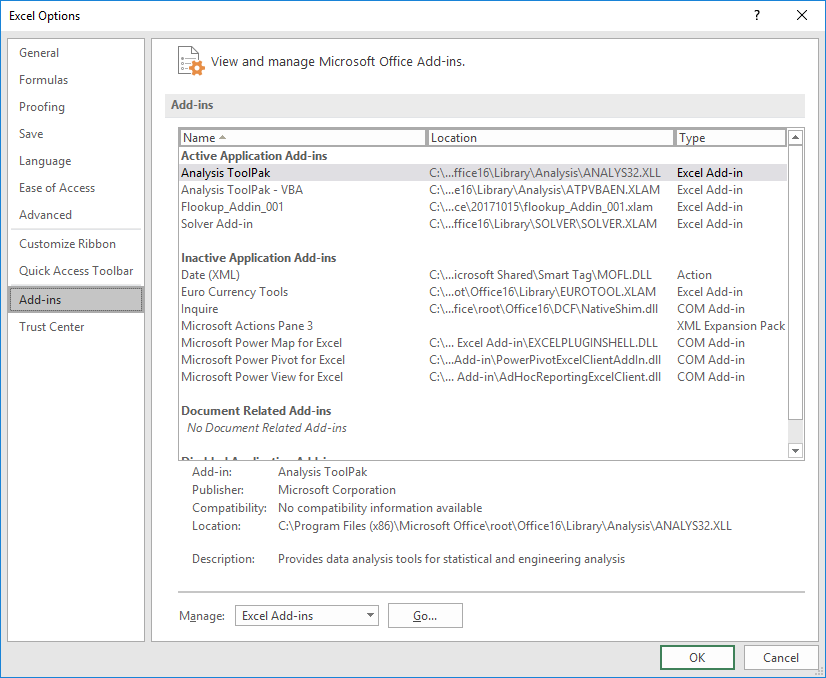Open Language settings
The height and width of the screenshot is (678, 826).
[76, 161]
